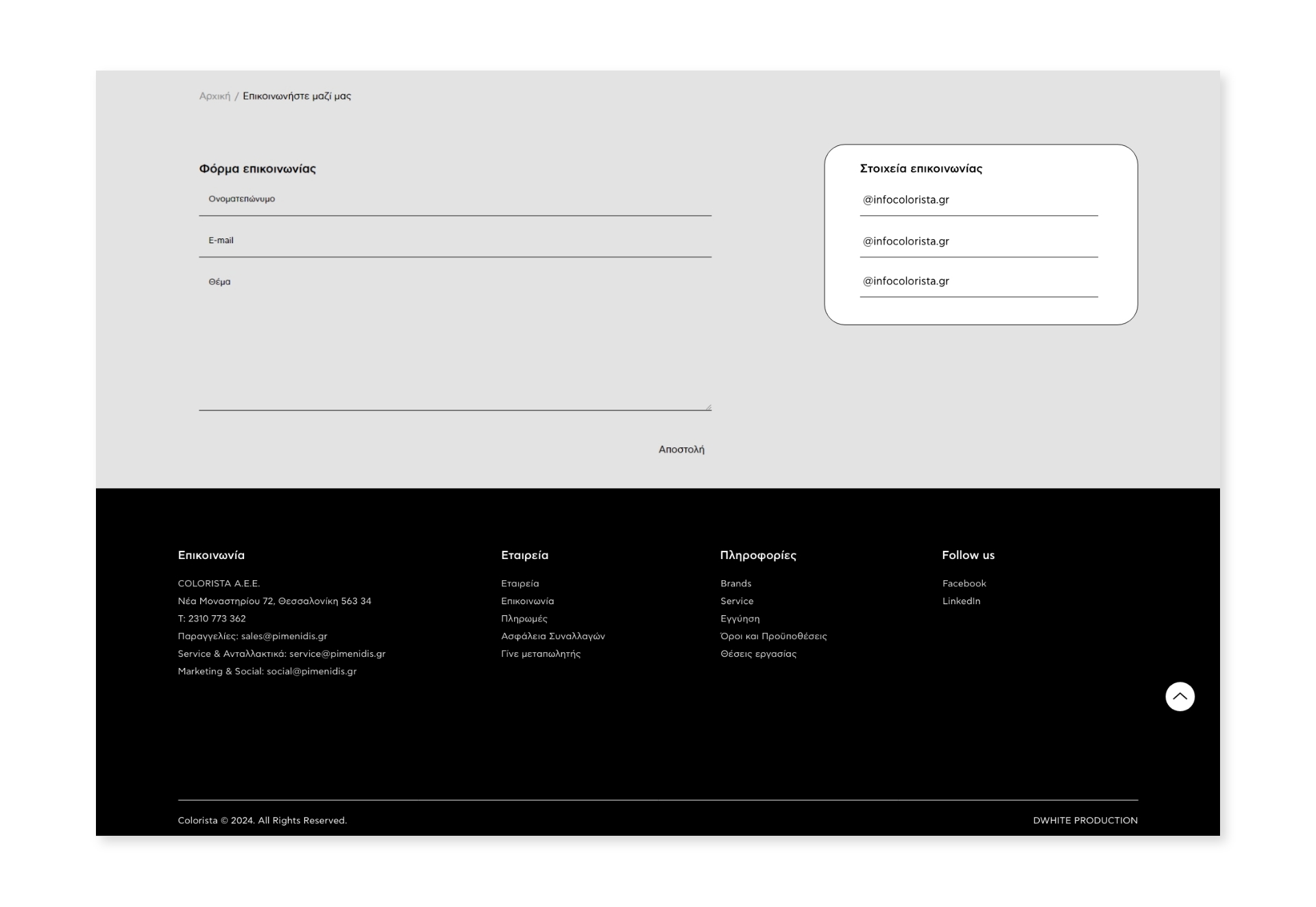Open the Εταιρεία footer page
This screenshot has width=1316, height=907.
[519, 583]
